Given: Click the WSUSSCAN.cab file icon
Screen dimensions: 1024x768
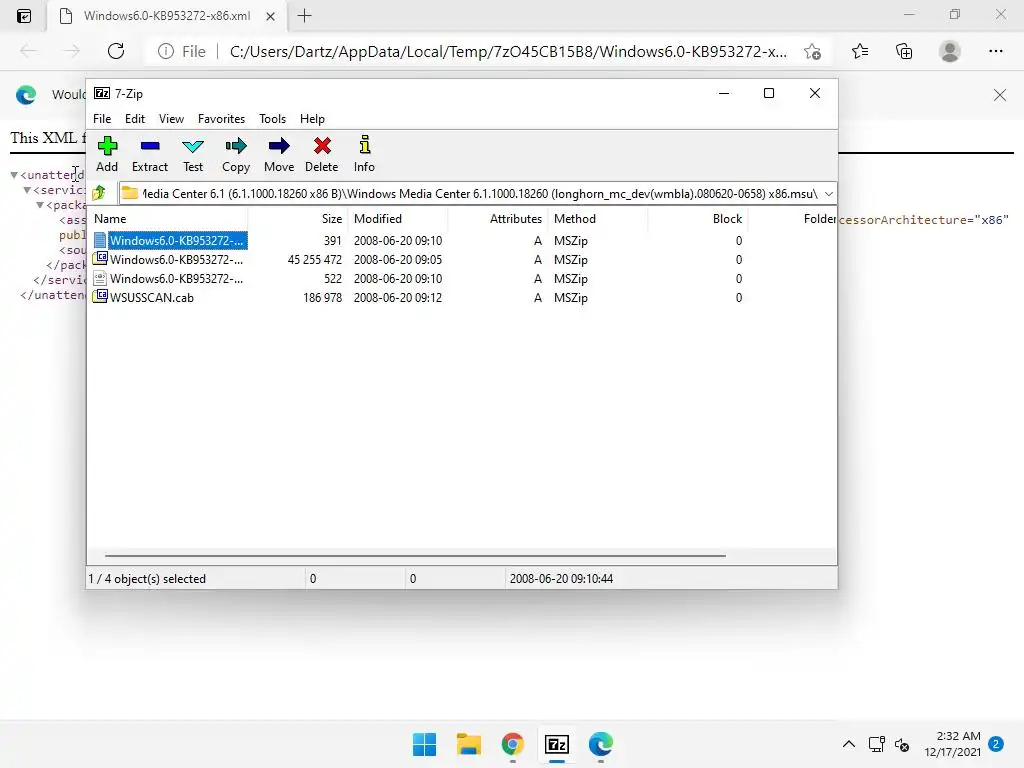Looking at the screenshot, I should (100, 296).
